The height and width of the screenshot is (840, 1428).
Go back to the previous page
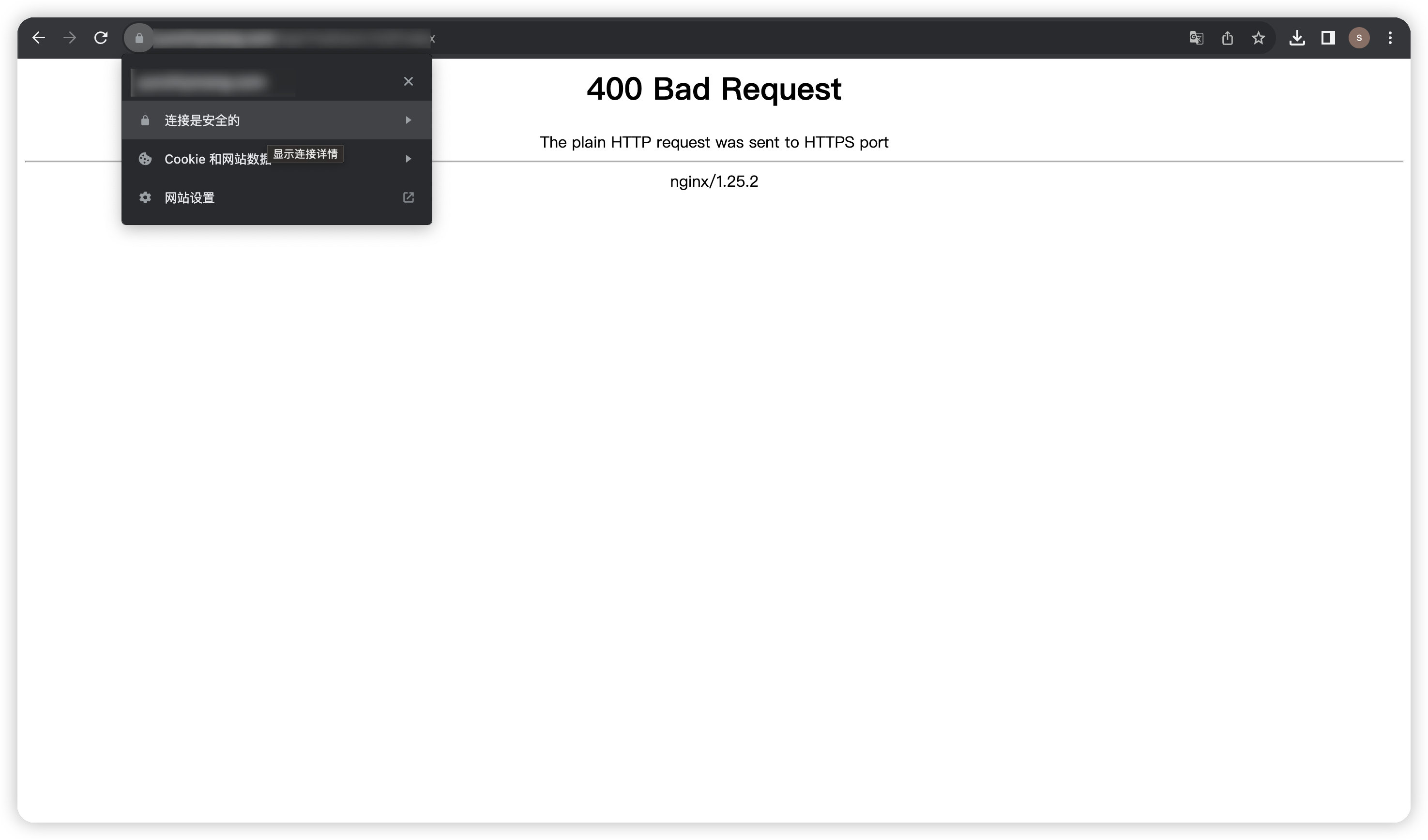click(x=39, y=38)
